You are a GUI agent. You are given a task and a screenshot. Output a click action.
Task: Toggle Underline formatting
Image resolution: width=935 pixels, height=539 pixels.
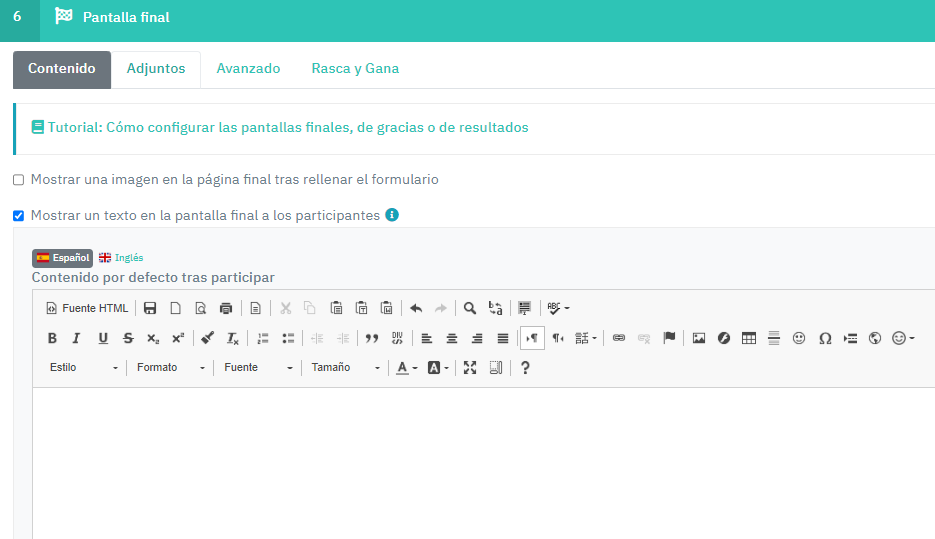pyautogui.click(x=103, y=338)
